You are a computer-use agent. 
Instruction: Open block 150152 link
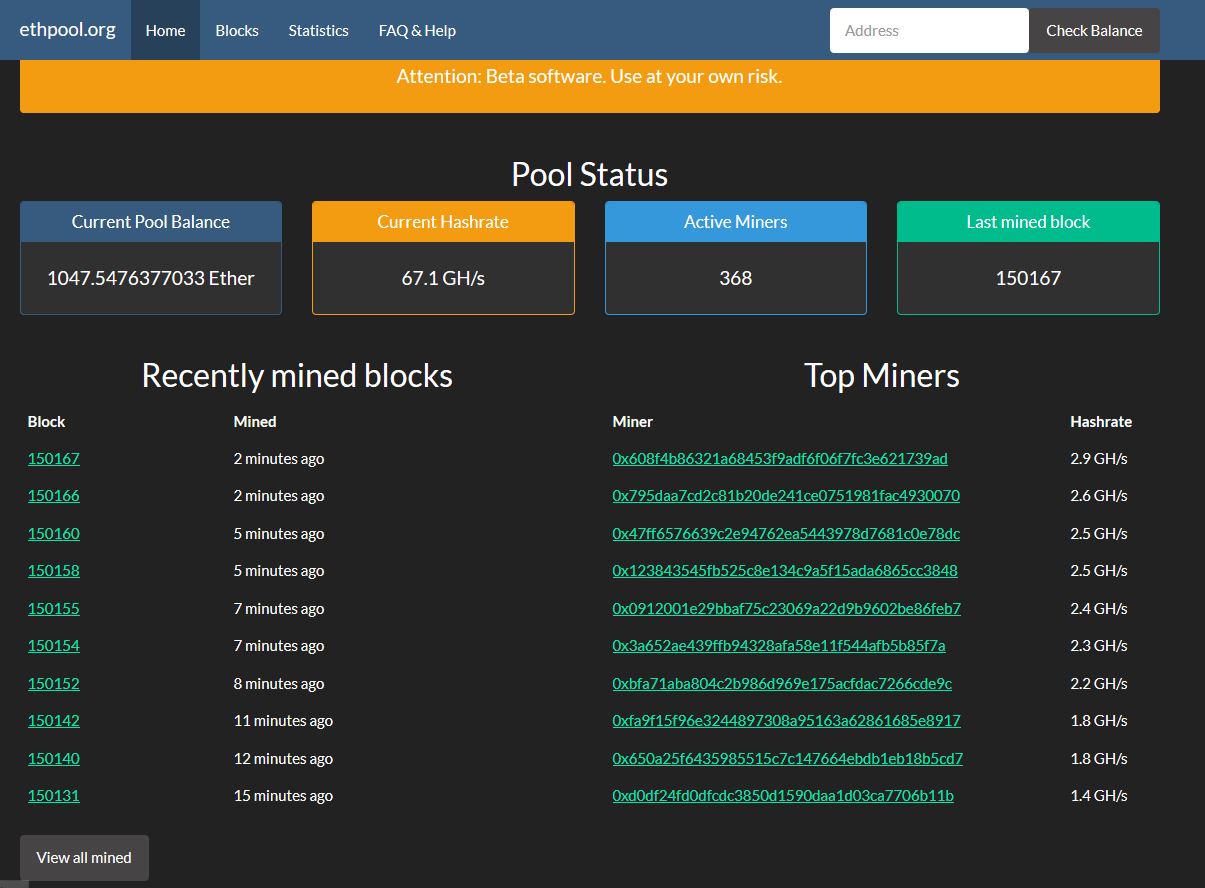point(54,684)
